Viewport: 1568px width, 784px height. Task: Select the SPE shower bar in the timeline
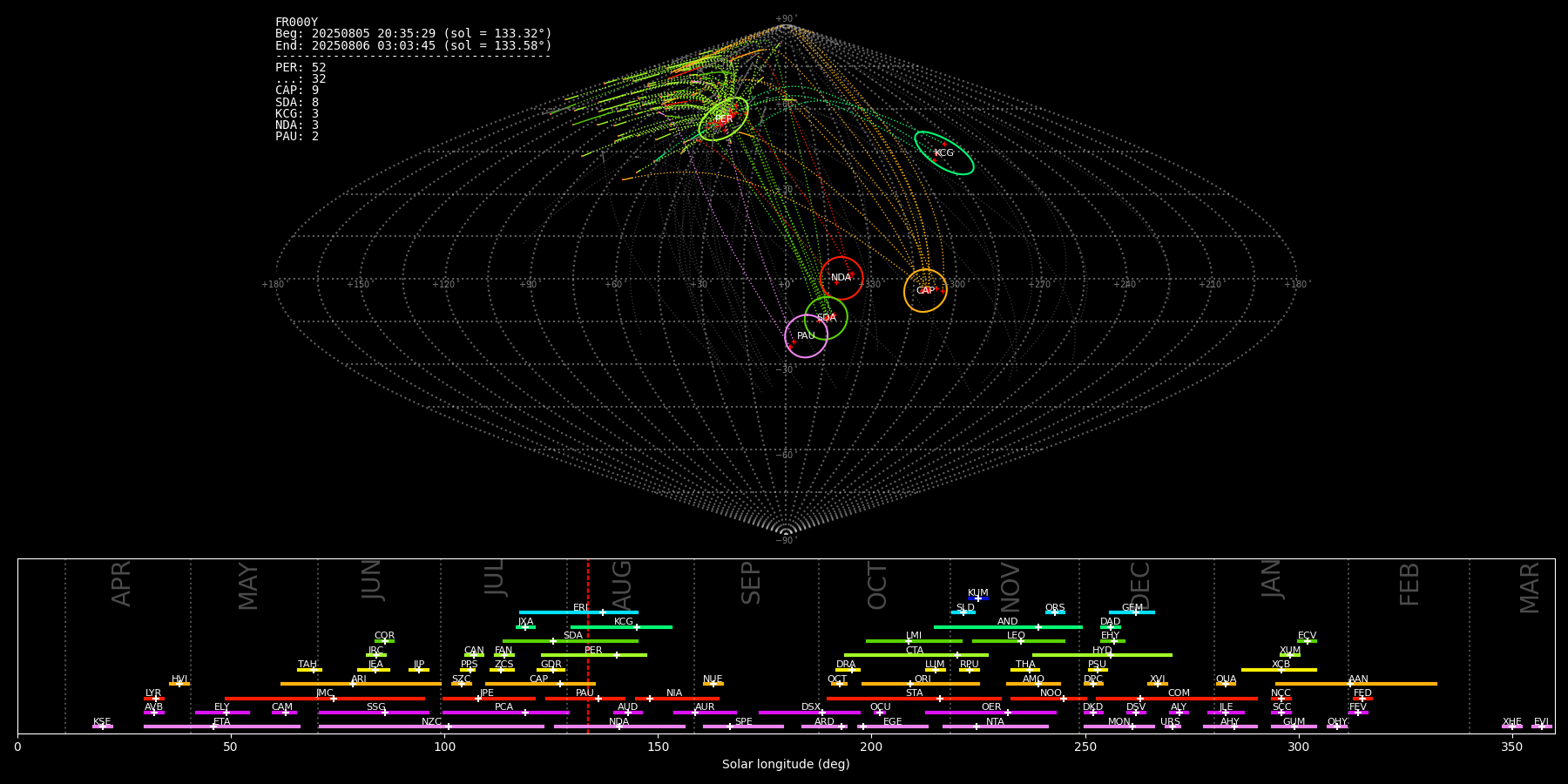(743, 727)
